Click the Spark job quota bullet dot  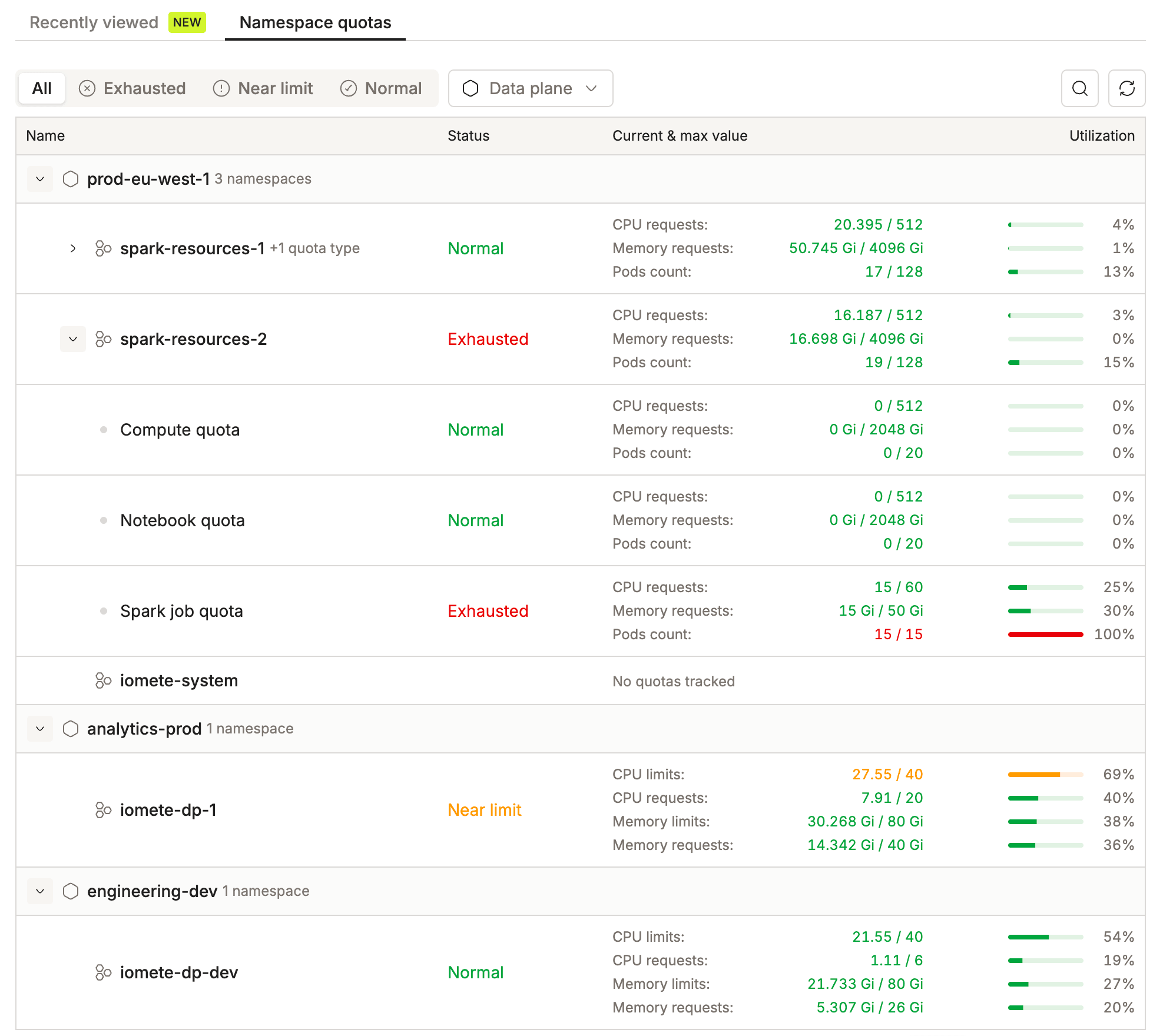pyautogui.click(x=104, y=611)
